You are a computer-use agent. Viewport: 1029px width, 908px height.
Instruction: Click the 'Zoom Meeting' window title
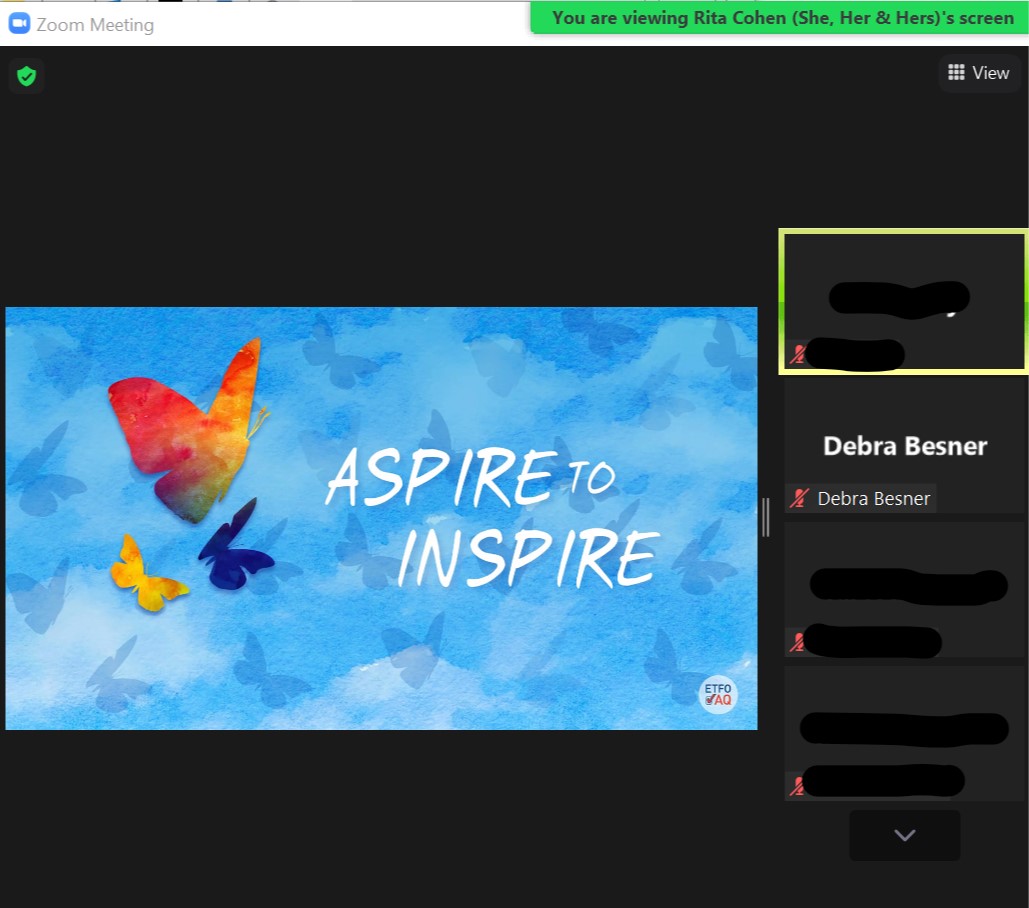[95, 25]
